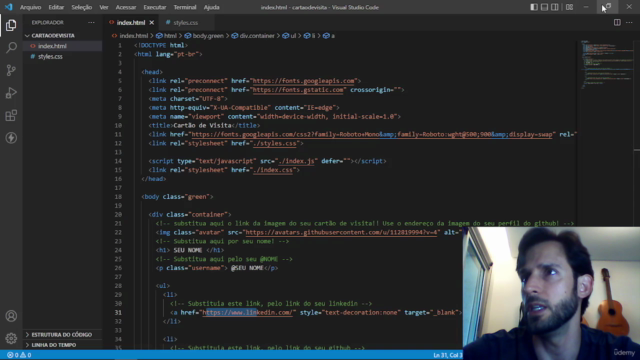This screenshot has width=640, height=360.
Task: Open the Acessar menu
Action: [126, 7]
